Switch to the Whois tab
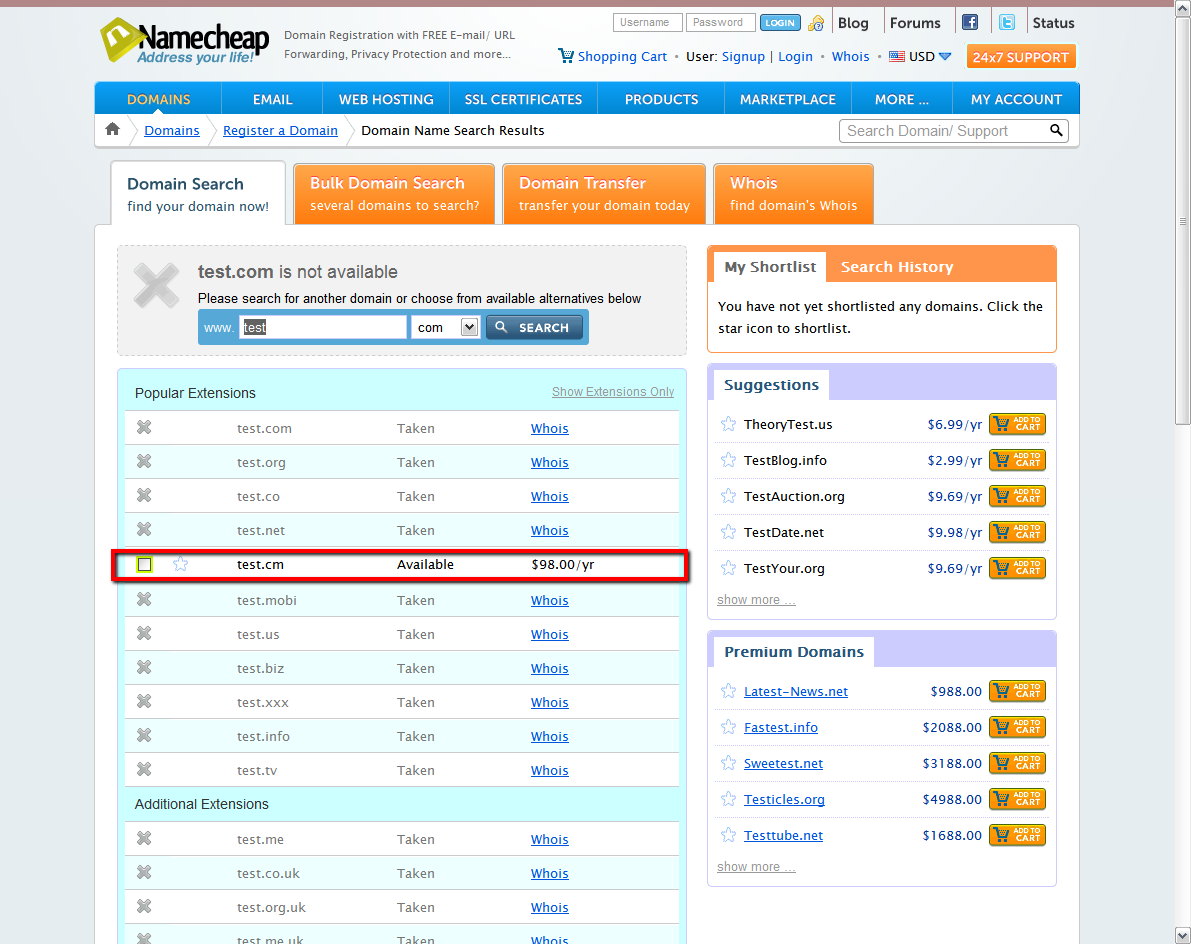The width and height of the screenshot is (1191, 944). tap(793, 194)
